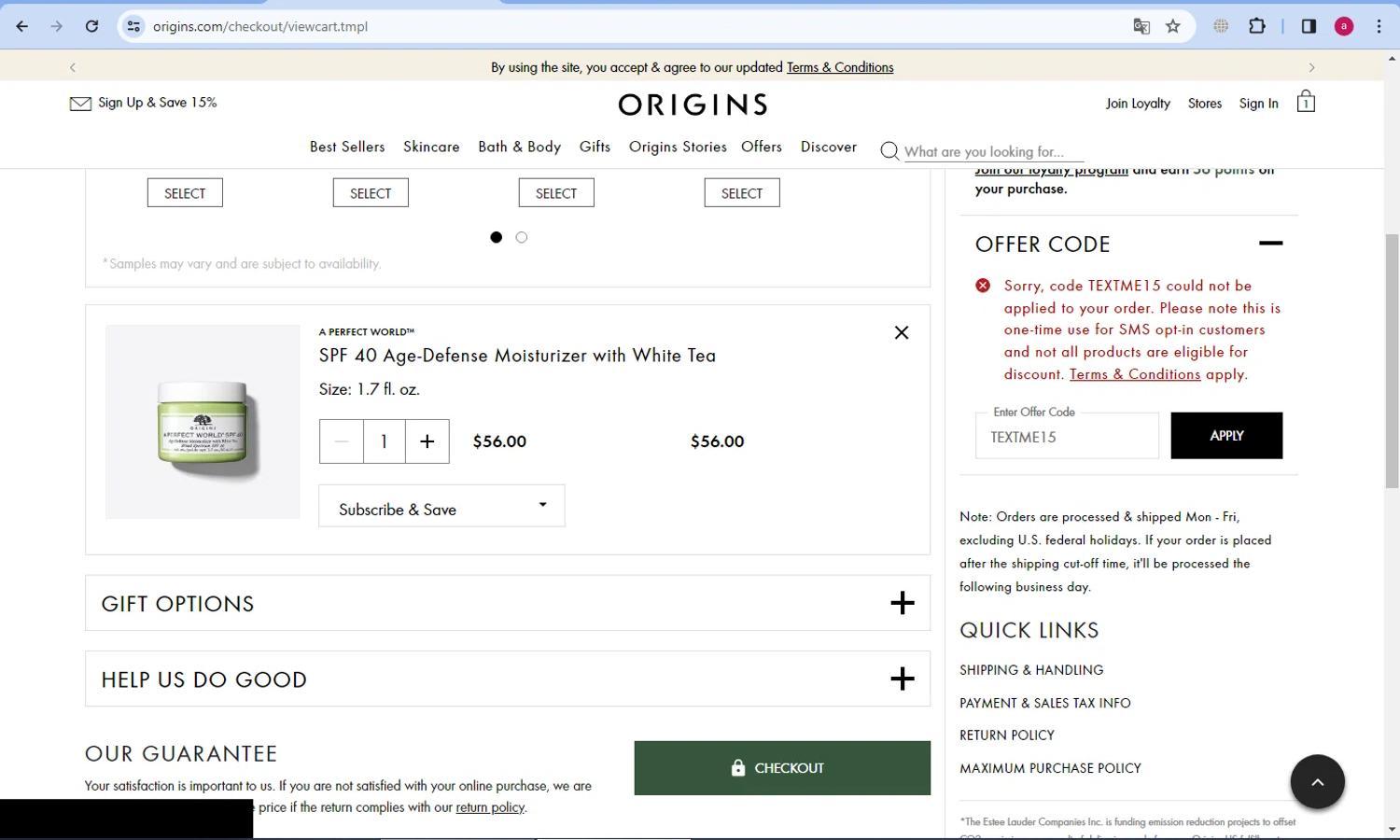Open the shopping bag cart icon
This screenshot has height=840, width=1400.
1306,102
